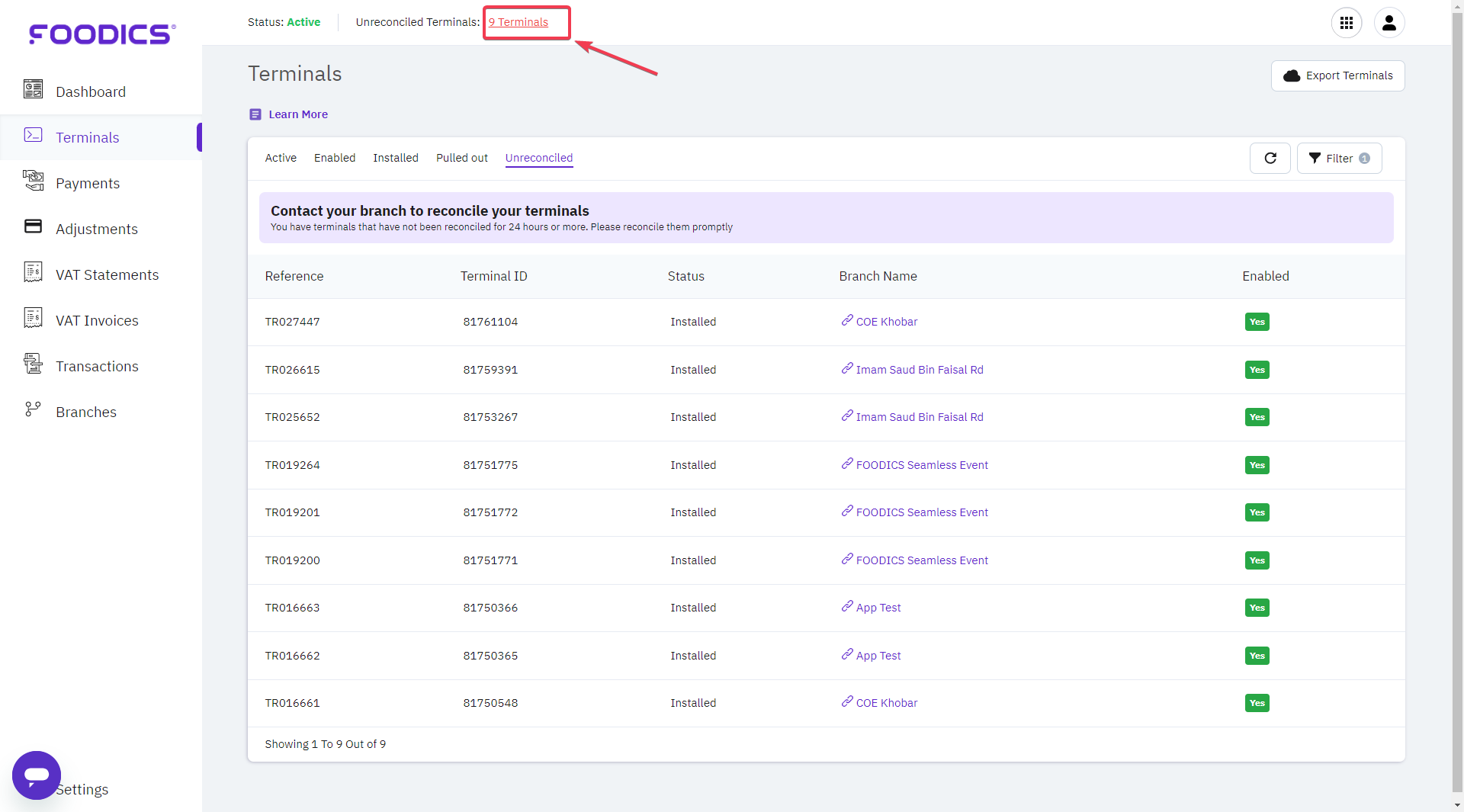Open the Learn More link
The height and width of the screenshot is (812, 1464).
pos(298,114)
